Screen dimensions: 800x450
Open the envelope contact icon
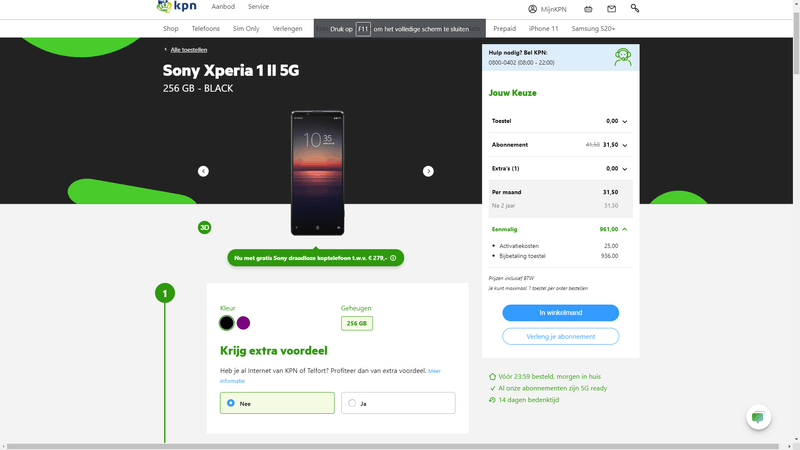(x=611, y=9)
